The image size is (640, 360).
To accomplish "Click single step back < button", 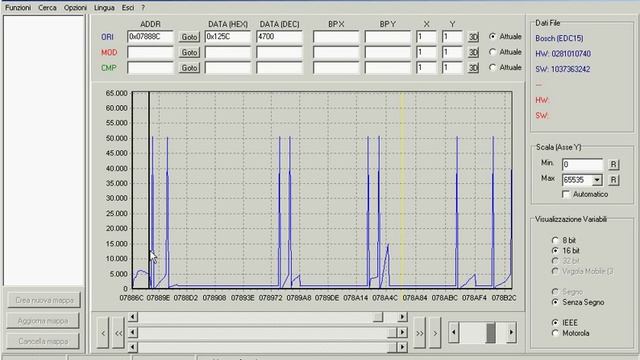I will point(103,333).
